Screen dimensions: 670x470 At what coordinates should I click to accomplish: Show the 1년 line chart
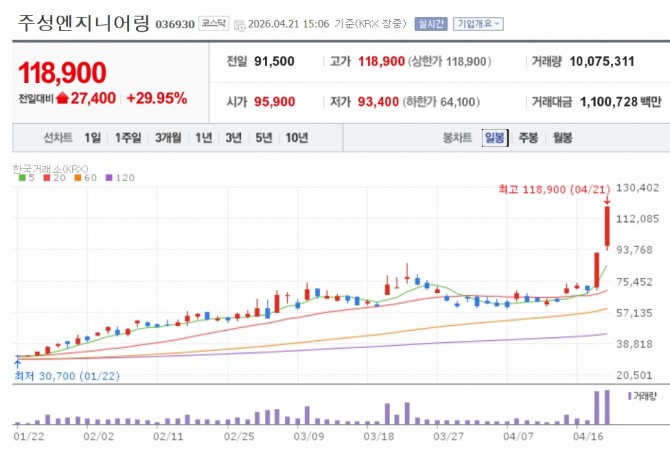click(x=203, y=138)
